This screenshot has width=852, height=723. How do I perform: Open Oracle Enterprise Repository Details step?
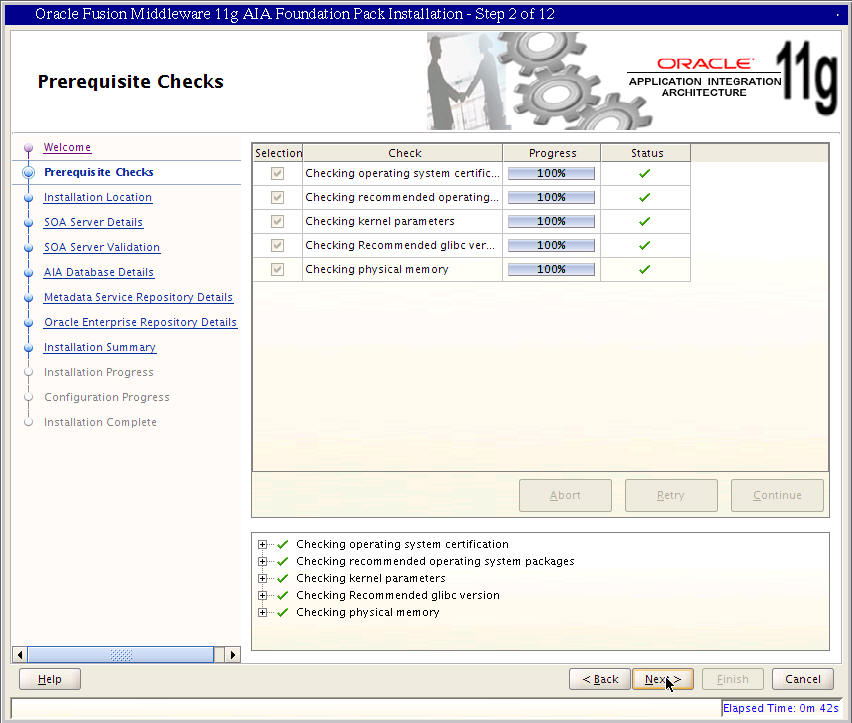point(141,322)
